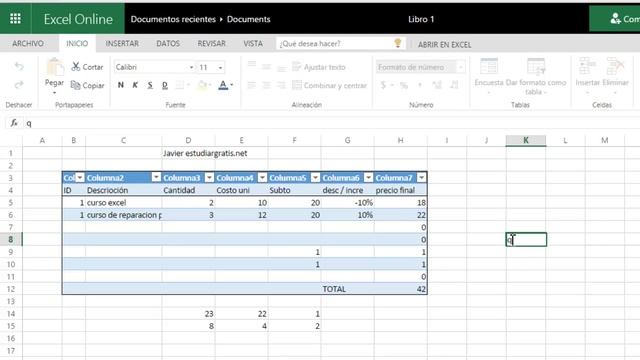640x360 pixels.
Task: Select column K header
Action: pos(526,140)
